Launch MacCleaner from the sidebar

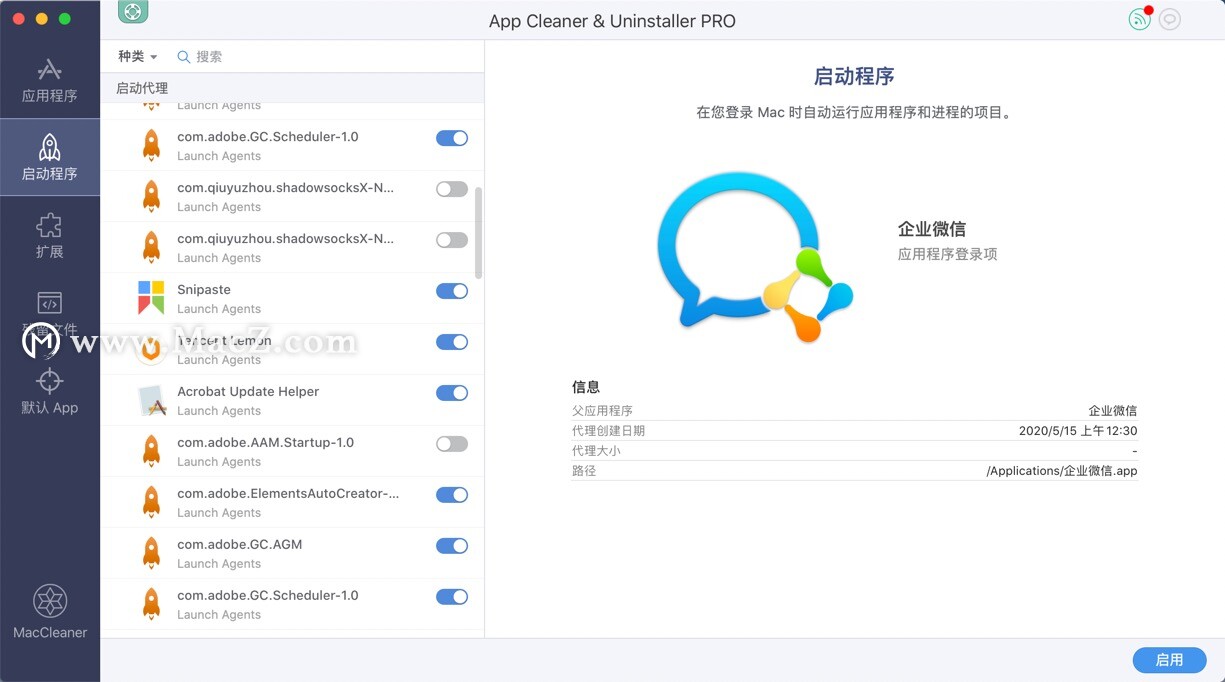(x=50, y=610)
